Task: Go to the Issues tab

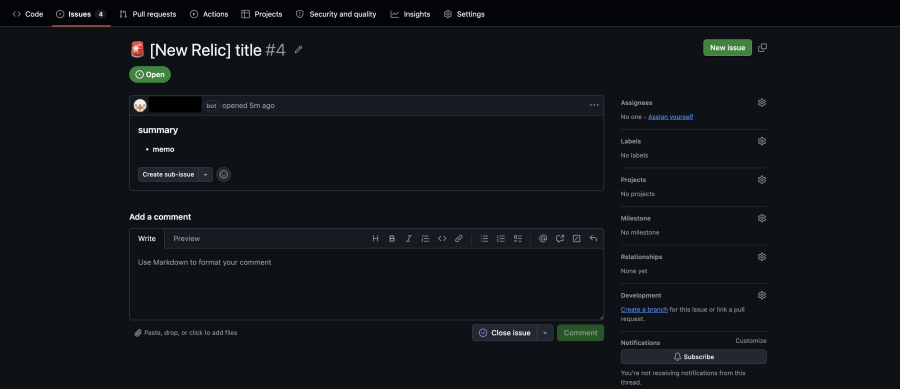Action: pos(80,14)
